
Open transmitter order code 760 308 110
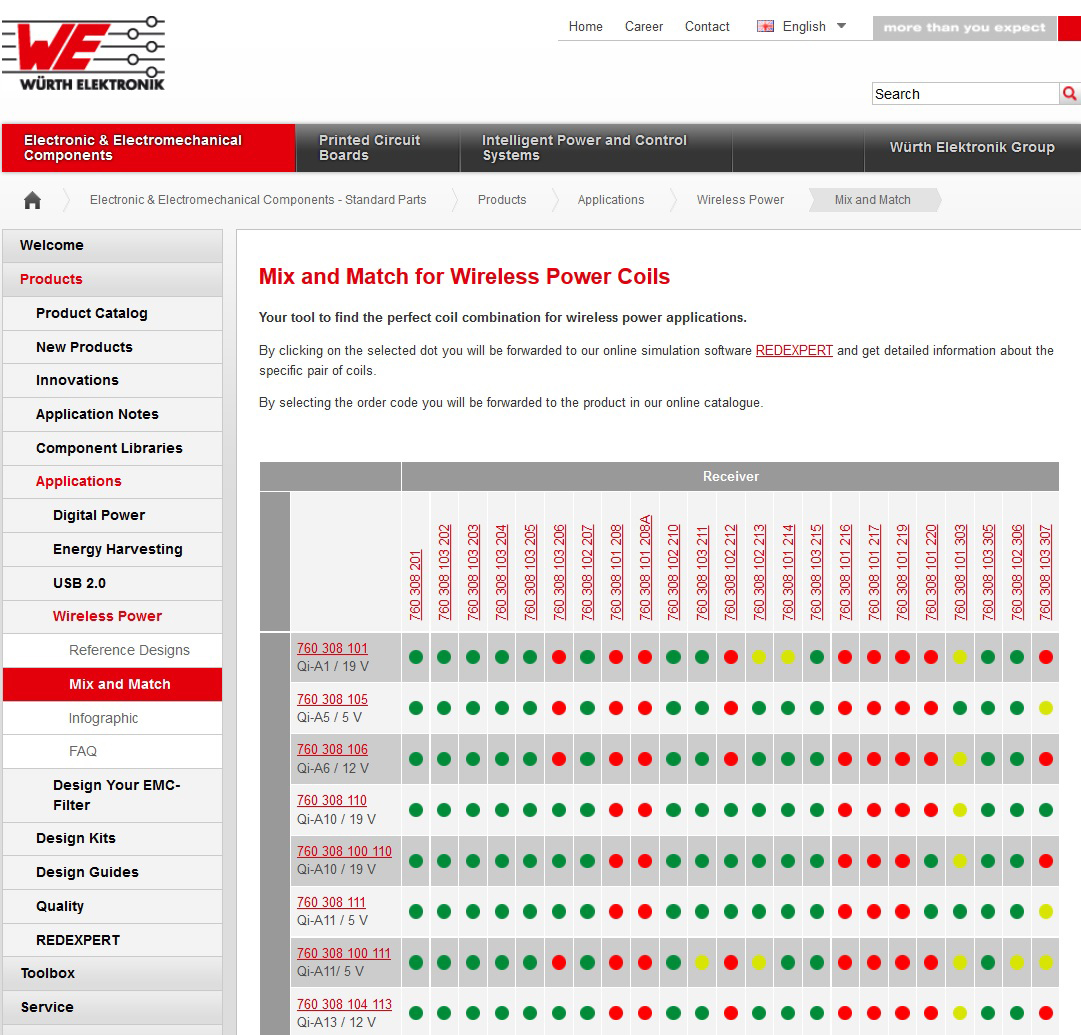332,800
